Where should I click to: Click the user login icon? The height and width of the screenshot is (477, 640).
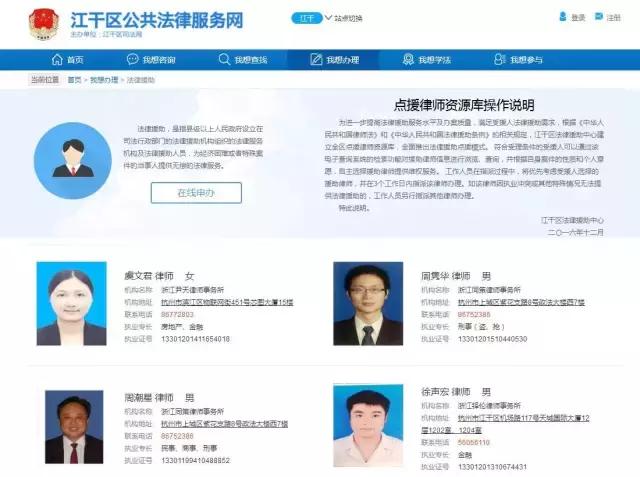(562, 17)
